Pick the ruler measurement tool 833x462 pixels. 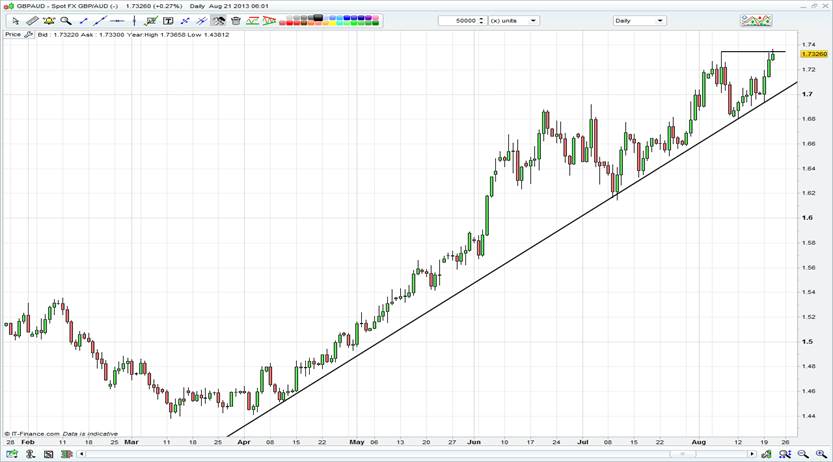pyautogui.click(x=32, y=20)
